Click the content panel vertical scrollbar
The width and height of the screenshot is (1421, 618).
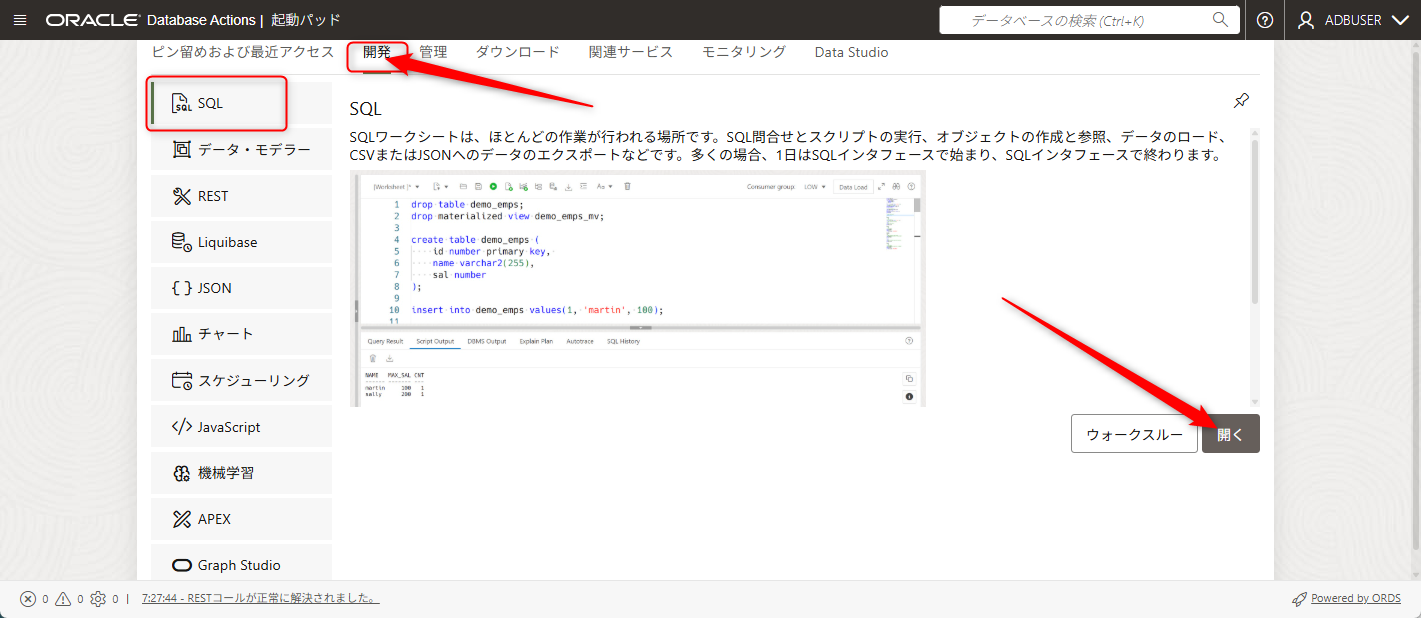[1255, 221]
